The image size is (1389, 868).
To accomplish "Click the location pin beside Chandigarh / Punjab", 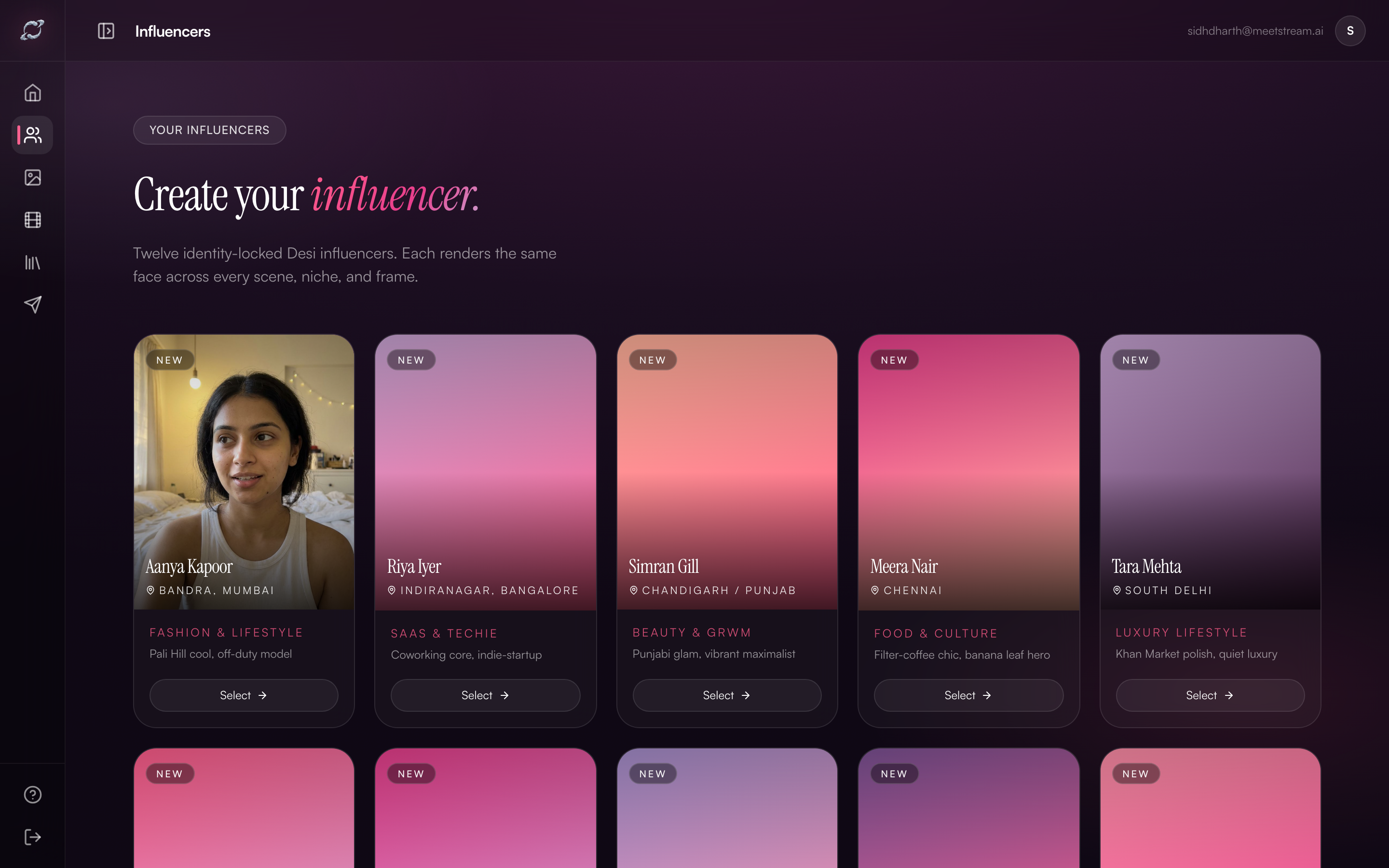I will point(634,590).
